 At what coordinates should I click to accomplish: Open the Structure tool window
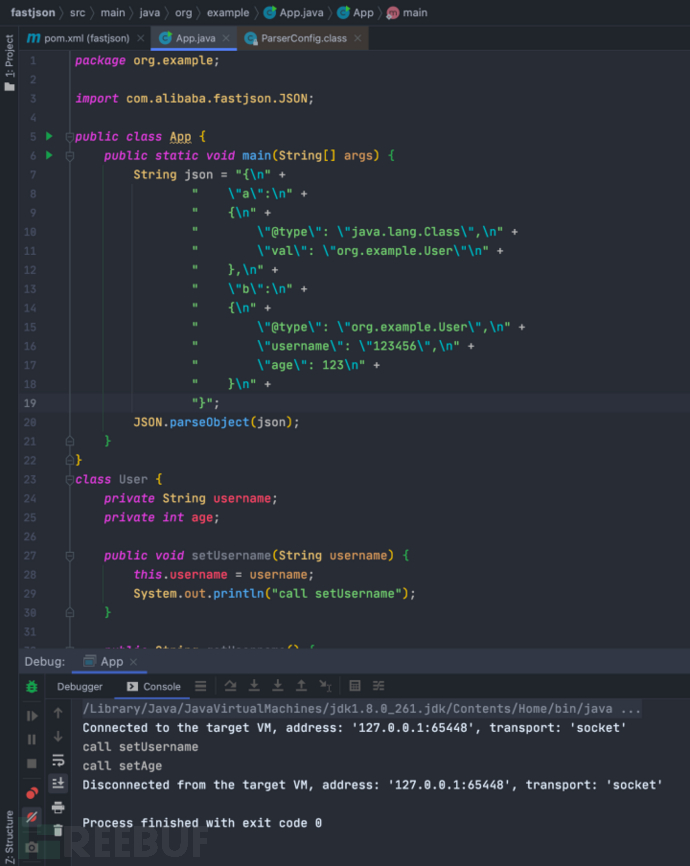pos(9,837)
